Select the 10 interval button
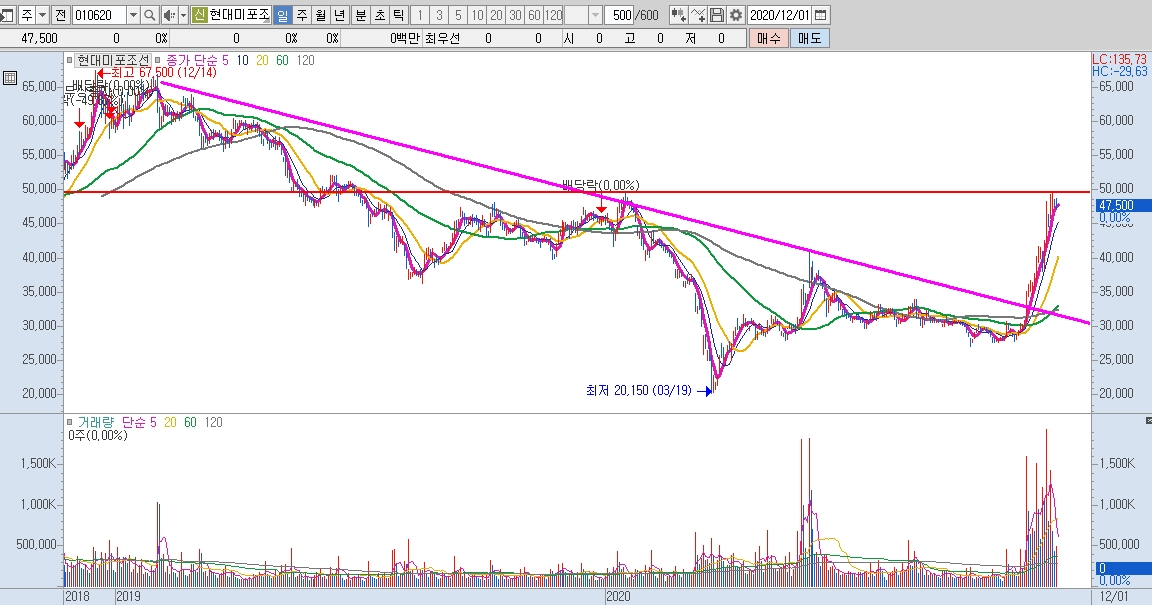1152x605 pixels. [x=477, y=15]
